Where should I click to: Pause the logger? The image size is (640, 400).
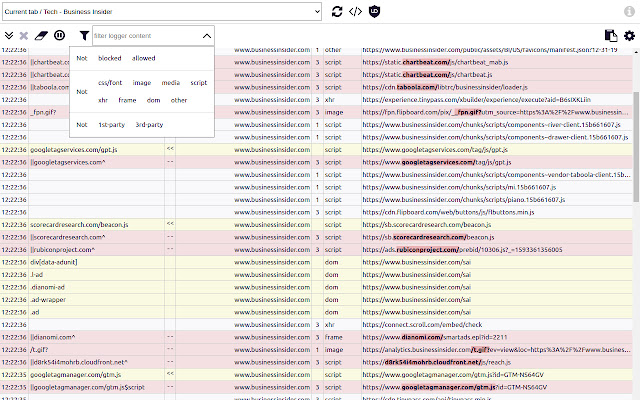pos(60,36)
